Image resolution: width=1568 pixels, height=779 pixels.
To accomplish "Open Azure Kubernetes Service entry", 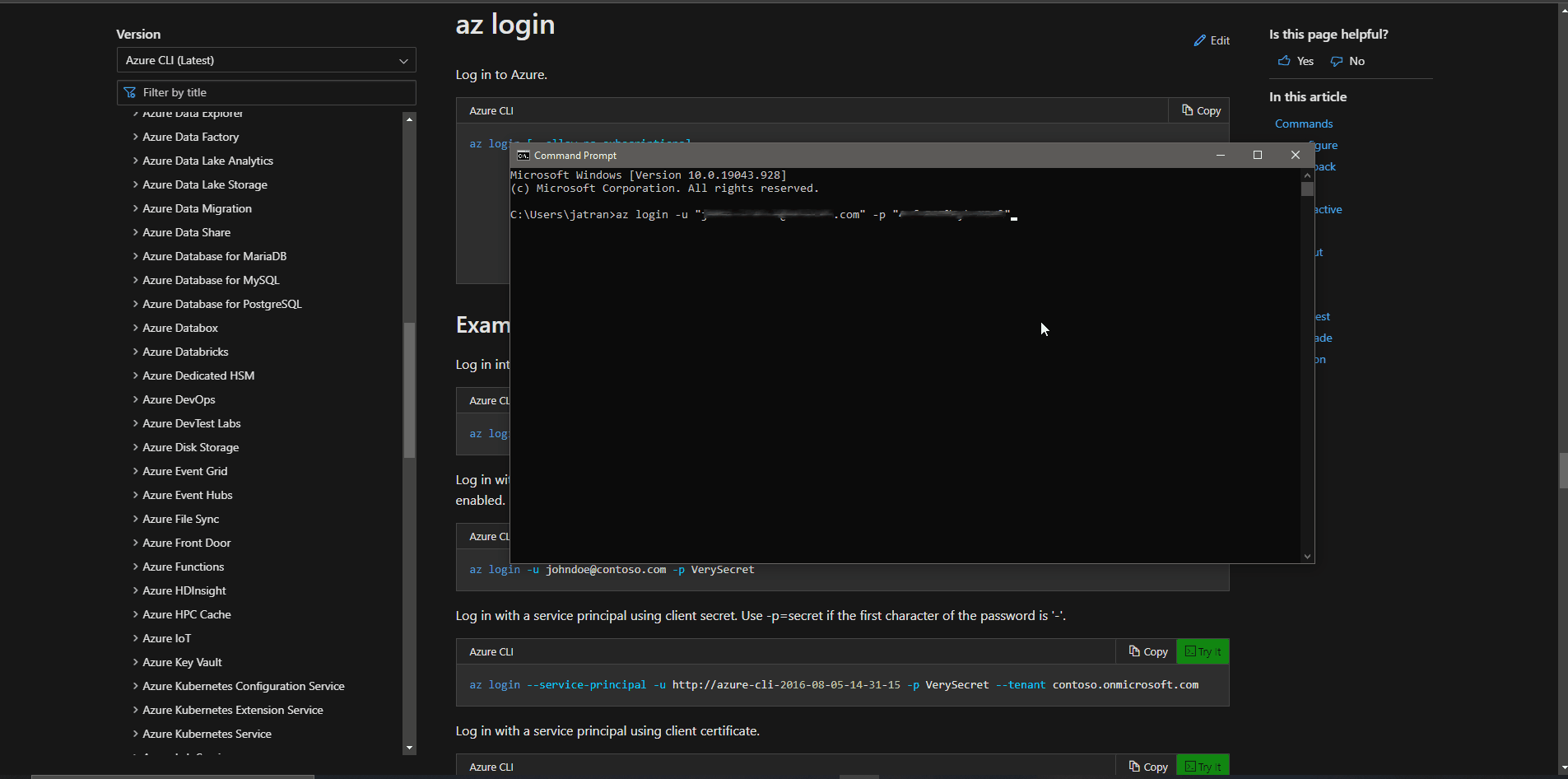I will click(x=207, y=734).
